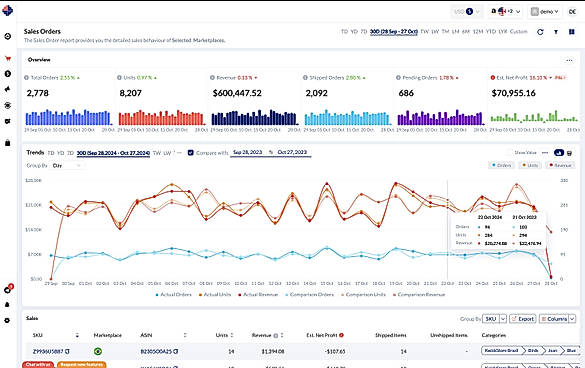
Task: Click the refresh icon in Sales Orders header
Action: click(x=540, y=32)
